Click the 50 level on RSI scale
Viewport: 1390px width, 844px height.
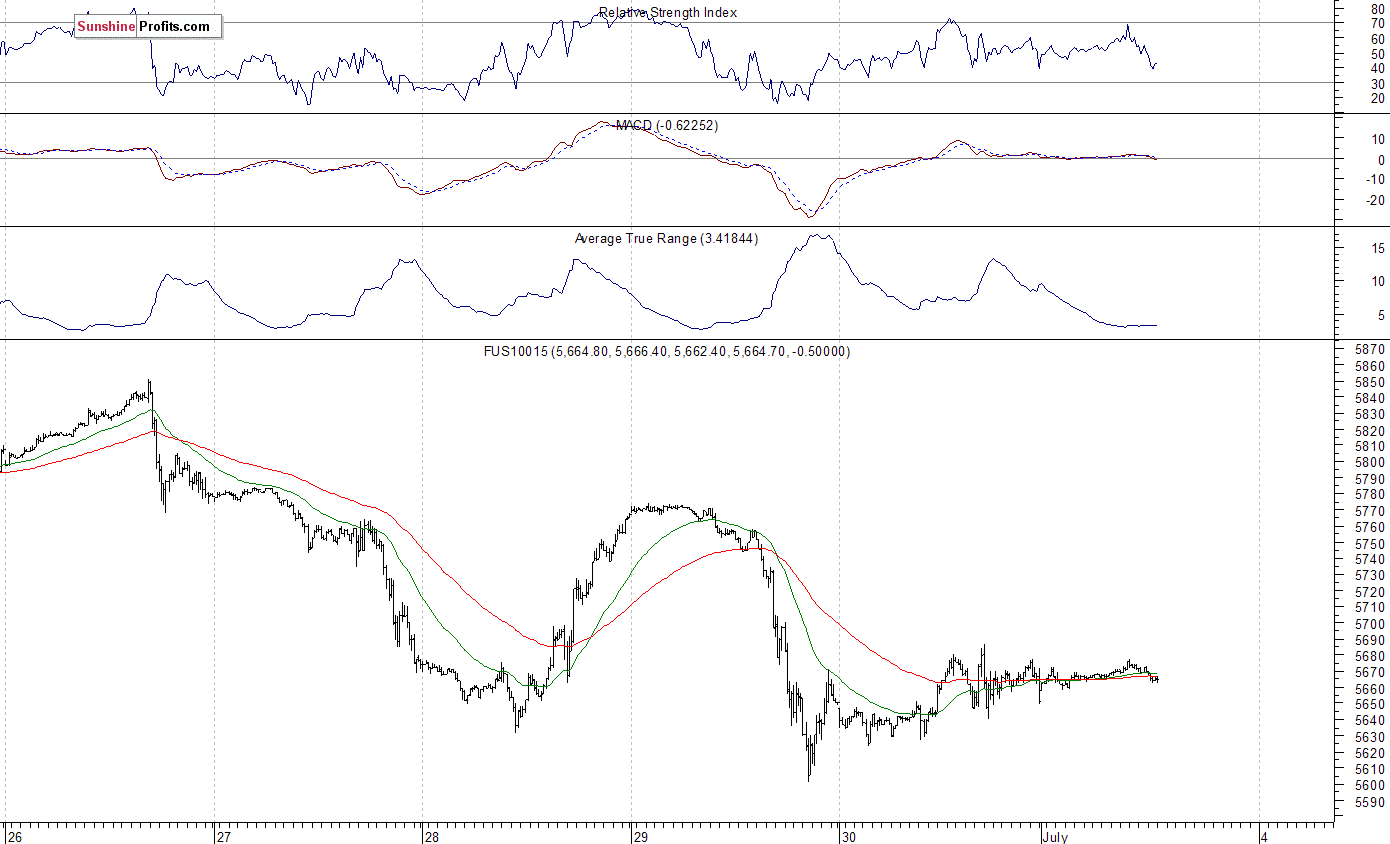(1377, 53)
